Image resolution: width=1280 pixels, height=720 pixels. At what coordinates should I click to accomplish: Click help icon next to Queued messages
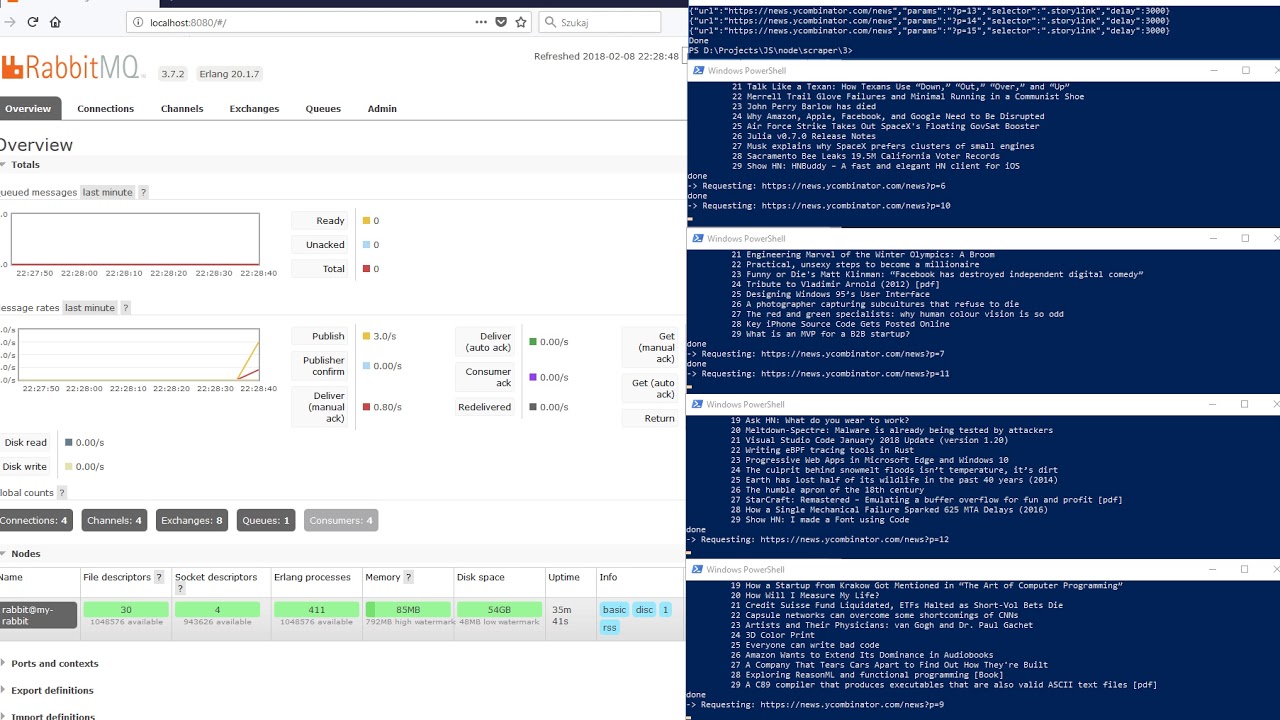[143, 192]
